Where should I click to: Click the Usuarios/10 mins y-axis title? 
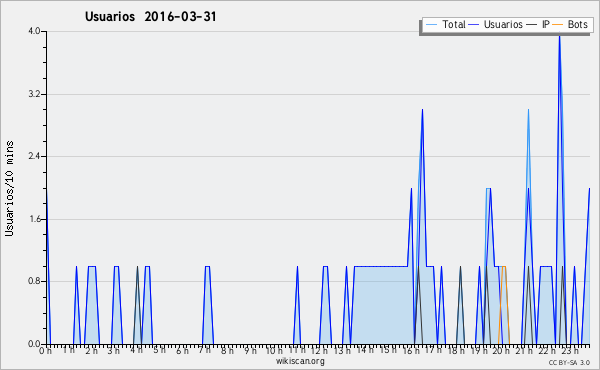click(x=9, y=189)
